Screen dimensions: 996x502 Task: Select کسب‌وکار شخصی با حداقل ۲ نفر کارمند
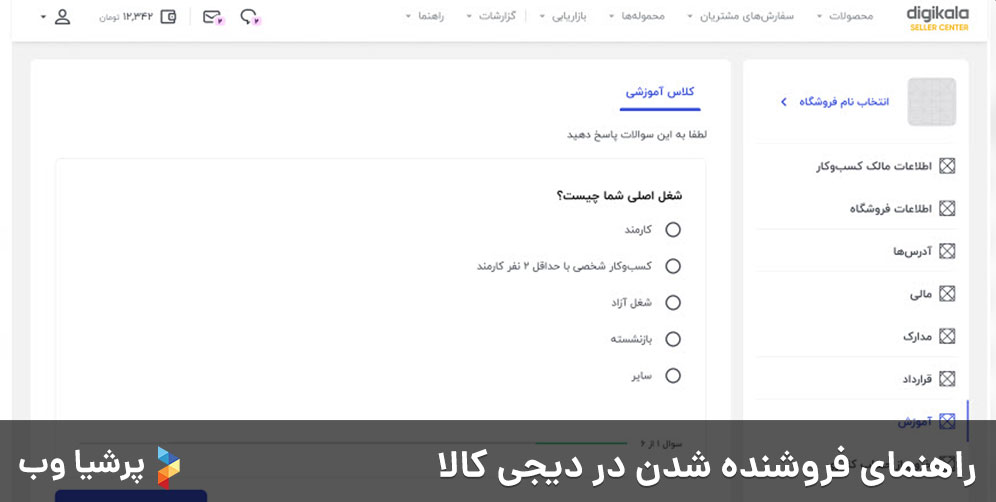(x=673, y=266)
